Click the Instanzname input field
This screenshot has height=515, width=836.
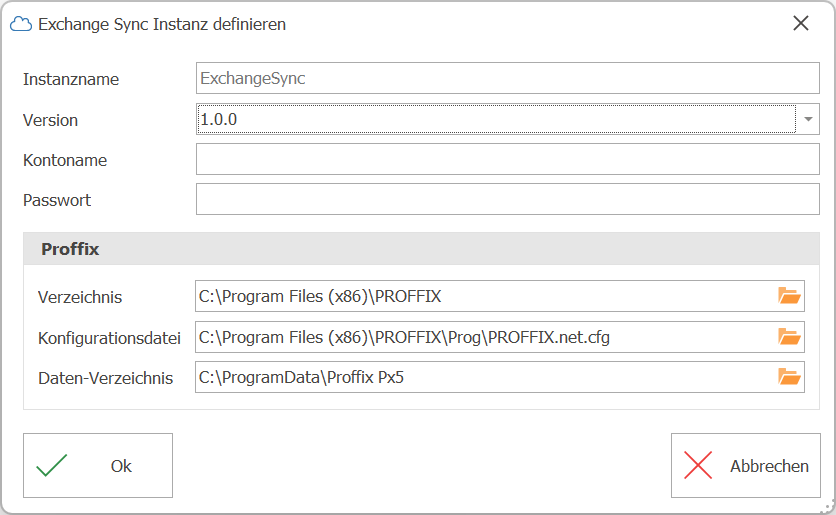click(x=508, y=78)
